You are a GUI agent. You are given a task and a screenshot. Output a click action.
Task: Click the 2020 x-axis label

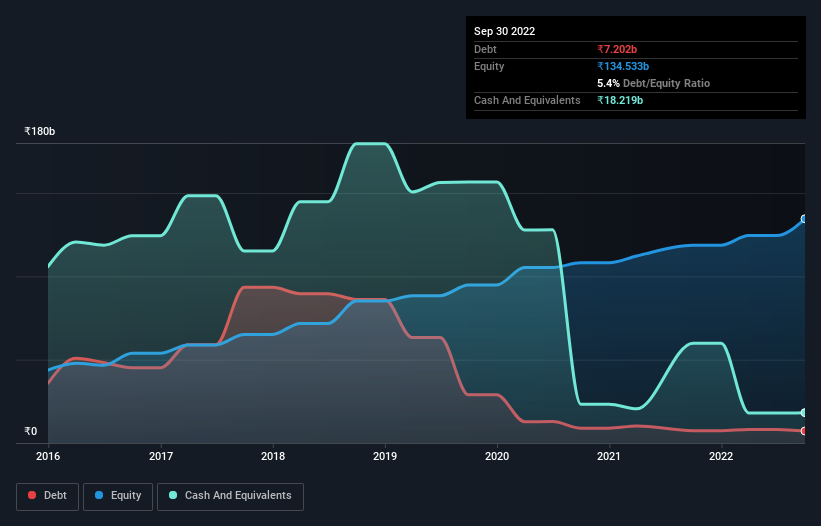tap(497, 456)
